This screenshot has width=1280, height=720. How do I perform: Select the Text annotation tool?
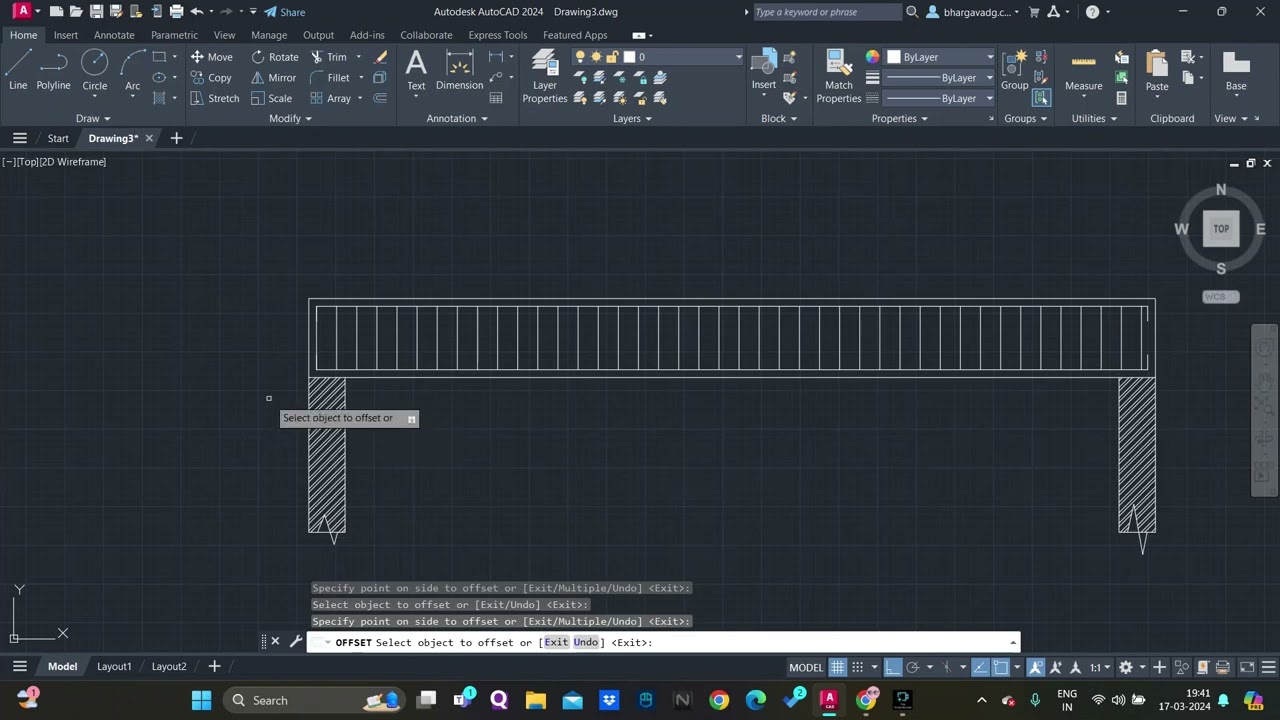(416, 70)
